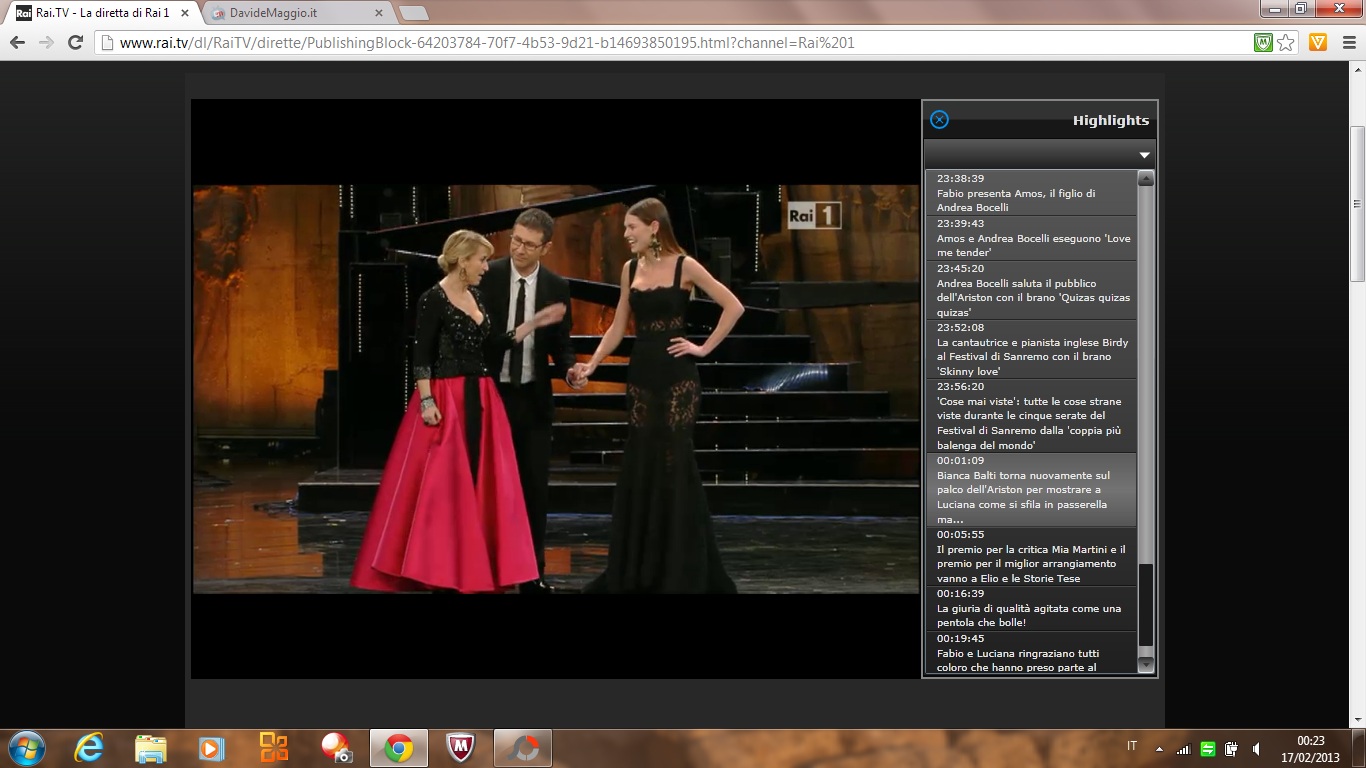Launch Internet Explorer from the taskbar
This screenshot has height=768, width=1366.
click(89, 748)
